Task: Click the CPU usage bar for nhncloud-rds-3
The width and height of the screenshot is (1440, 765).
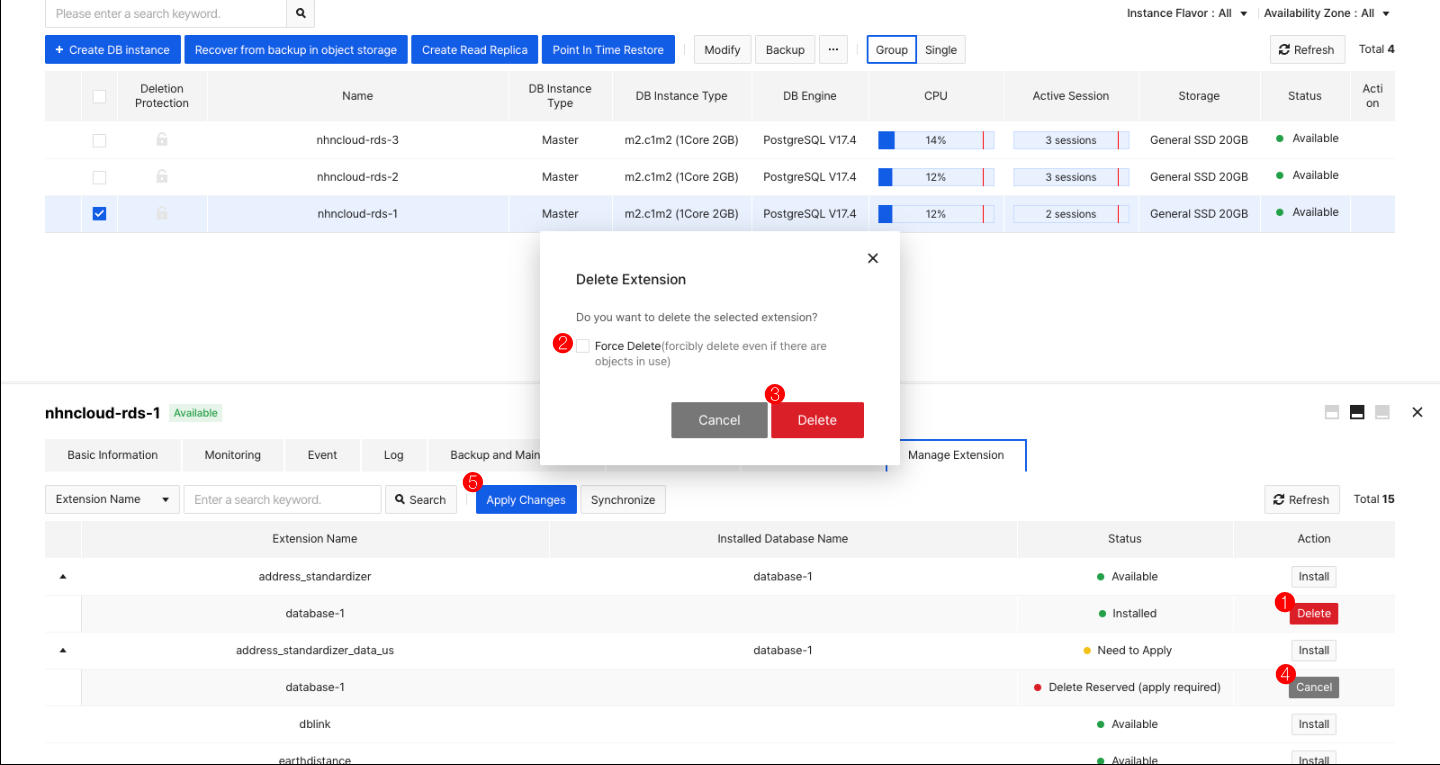Action: click(x=935, y=140)
